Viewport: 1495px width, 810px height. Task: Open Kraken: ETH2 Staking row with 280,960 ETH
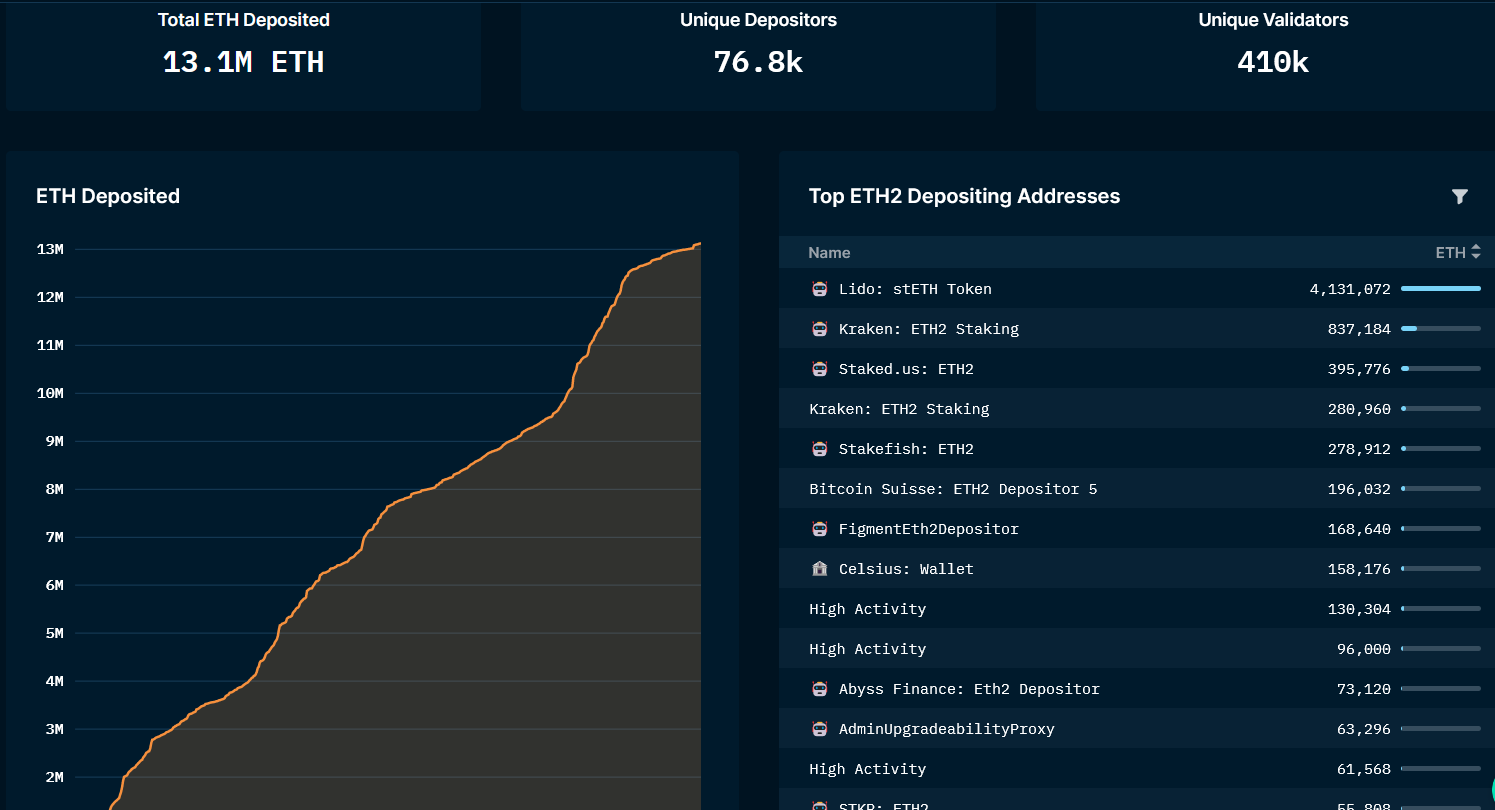[899, 409]
